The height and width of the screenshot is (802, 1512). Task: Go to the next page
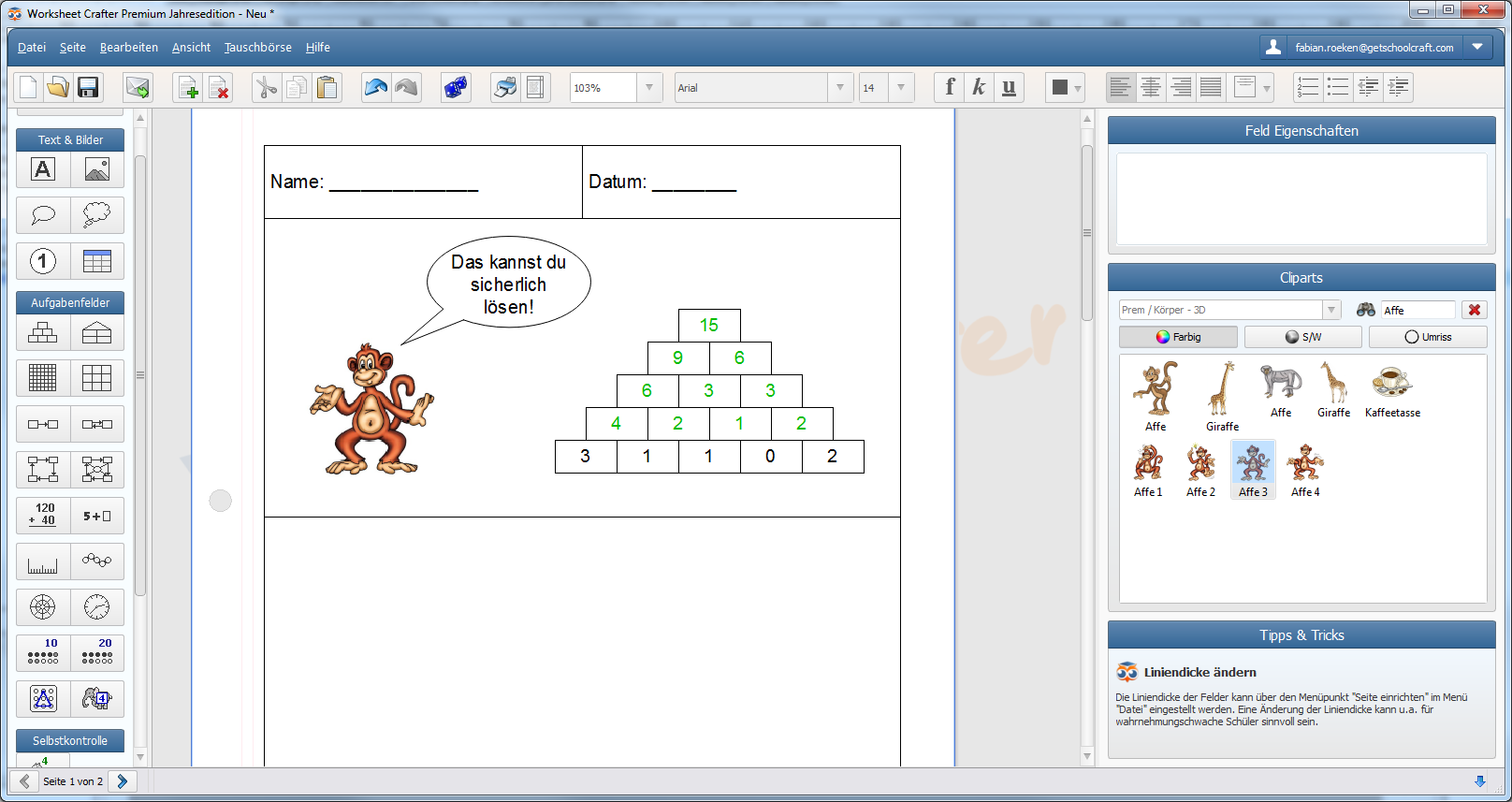123,781
